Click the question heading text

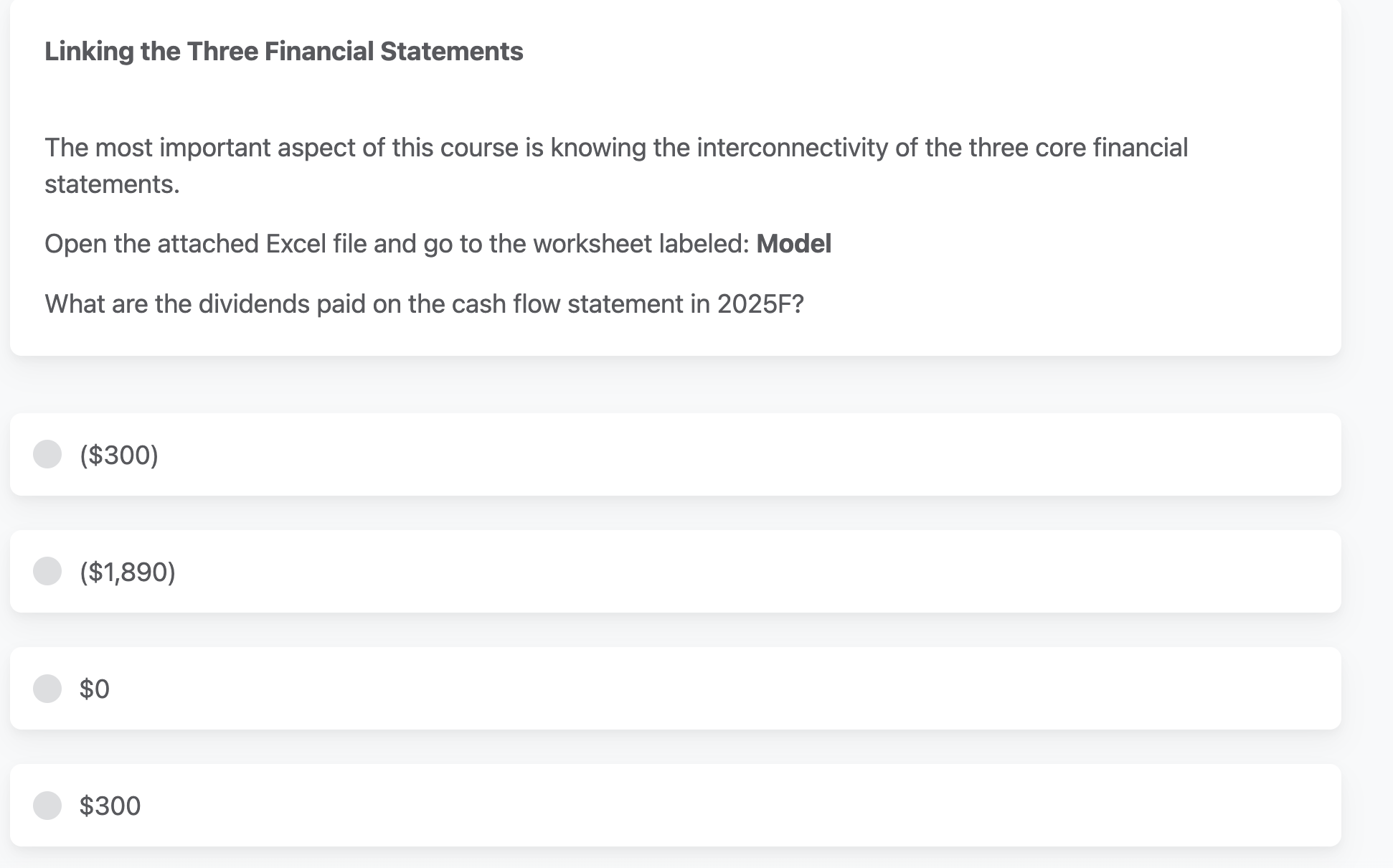[283, 50]
